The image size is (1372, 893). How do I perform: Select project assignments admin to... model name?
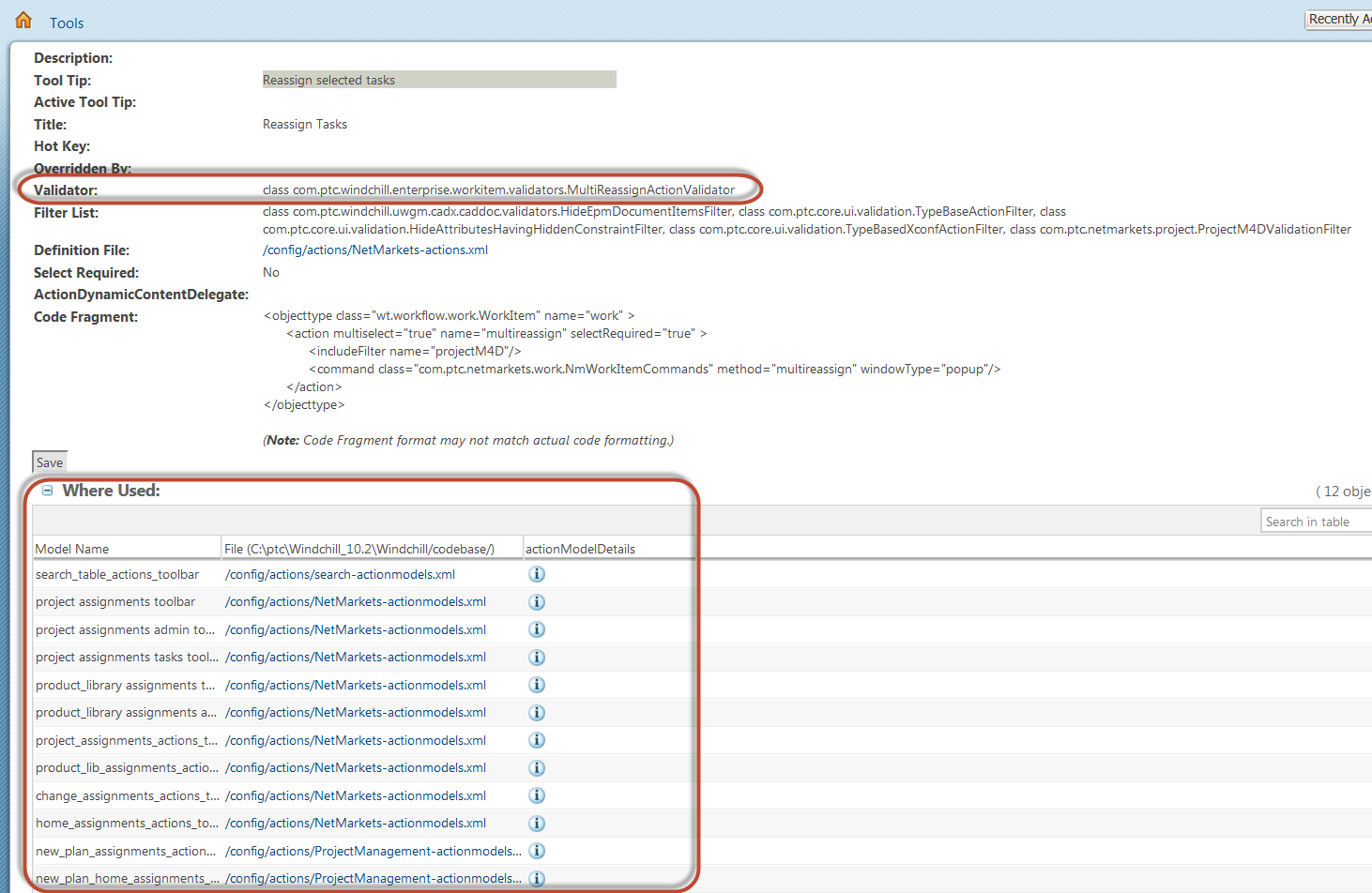(126, 629)
